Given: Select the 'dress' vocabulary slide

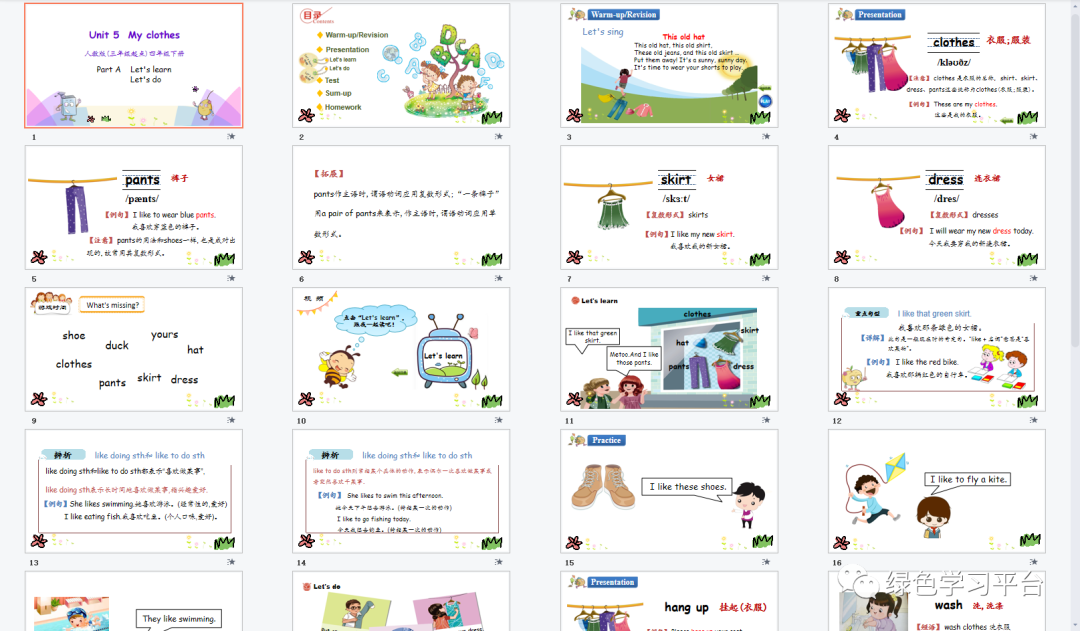Looking at the screenshot, I should (x=937, y=207).
